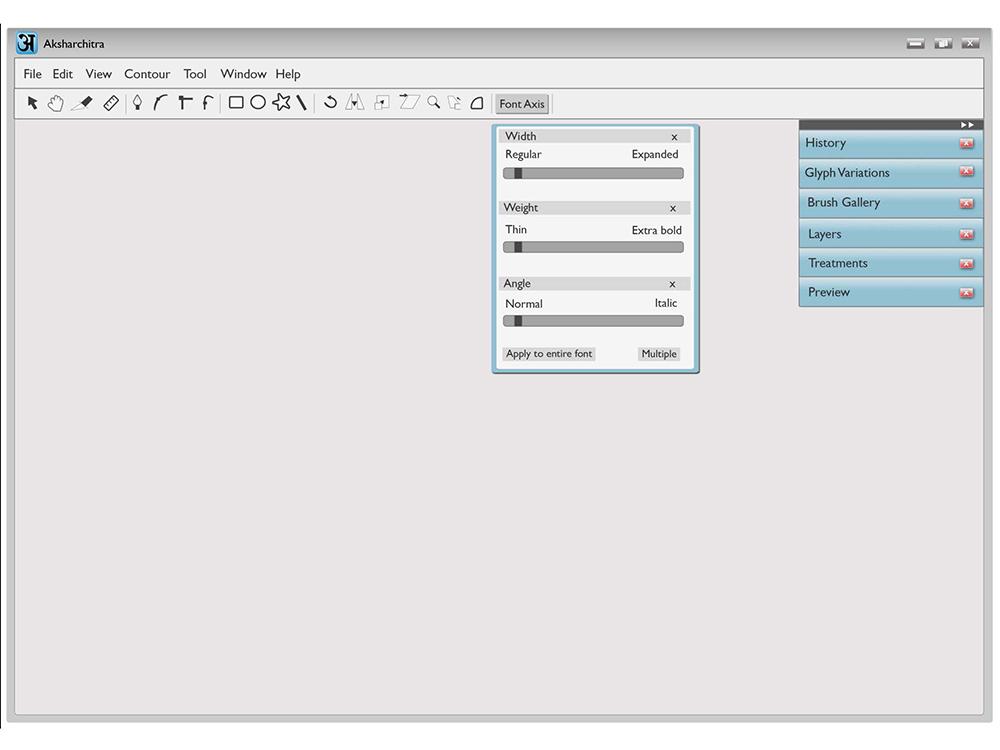Select the Hand pan tool
Image resolution: width=1000 pixels, height=750 pixels.
coord(56,103)
